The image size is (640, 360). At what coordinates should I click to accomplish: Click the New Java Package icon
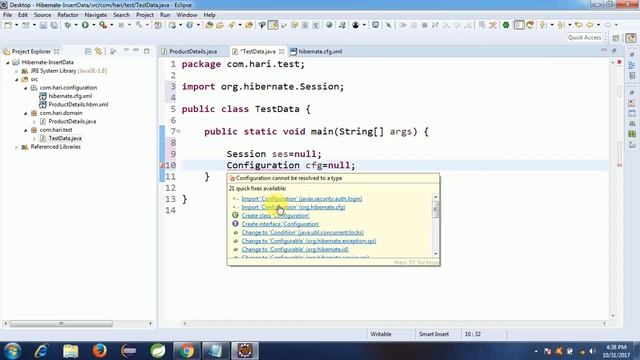172,25
